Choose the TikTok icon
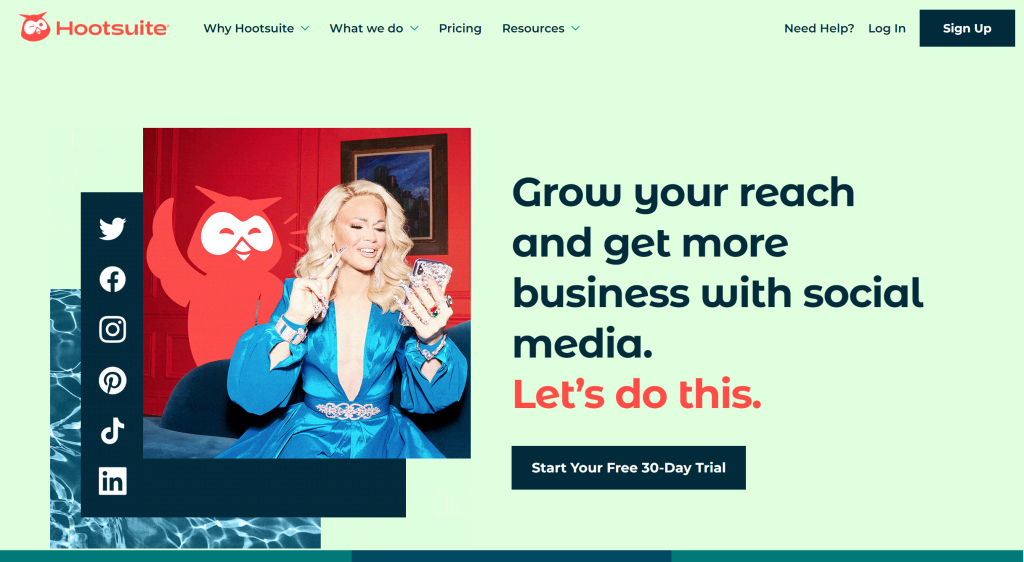This screenshot has width=1024, height=562. click(112, 431)
